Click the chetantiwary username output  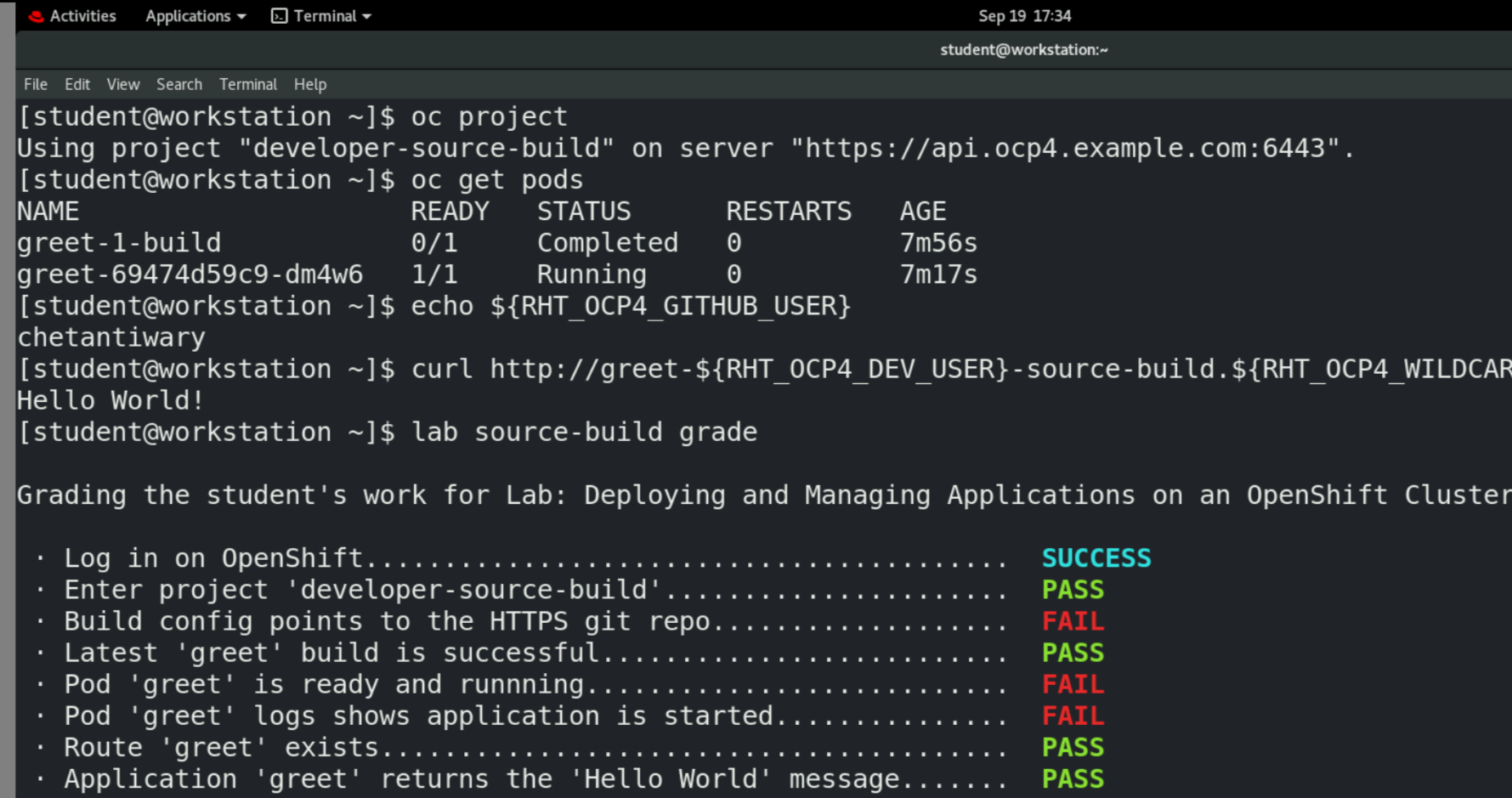click(110, 337)
